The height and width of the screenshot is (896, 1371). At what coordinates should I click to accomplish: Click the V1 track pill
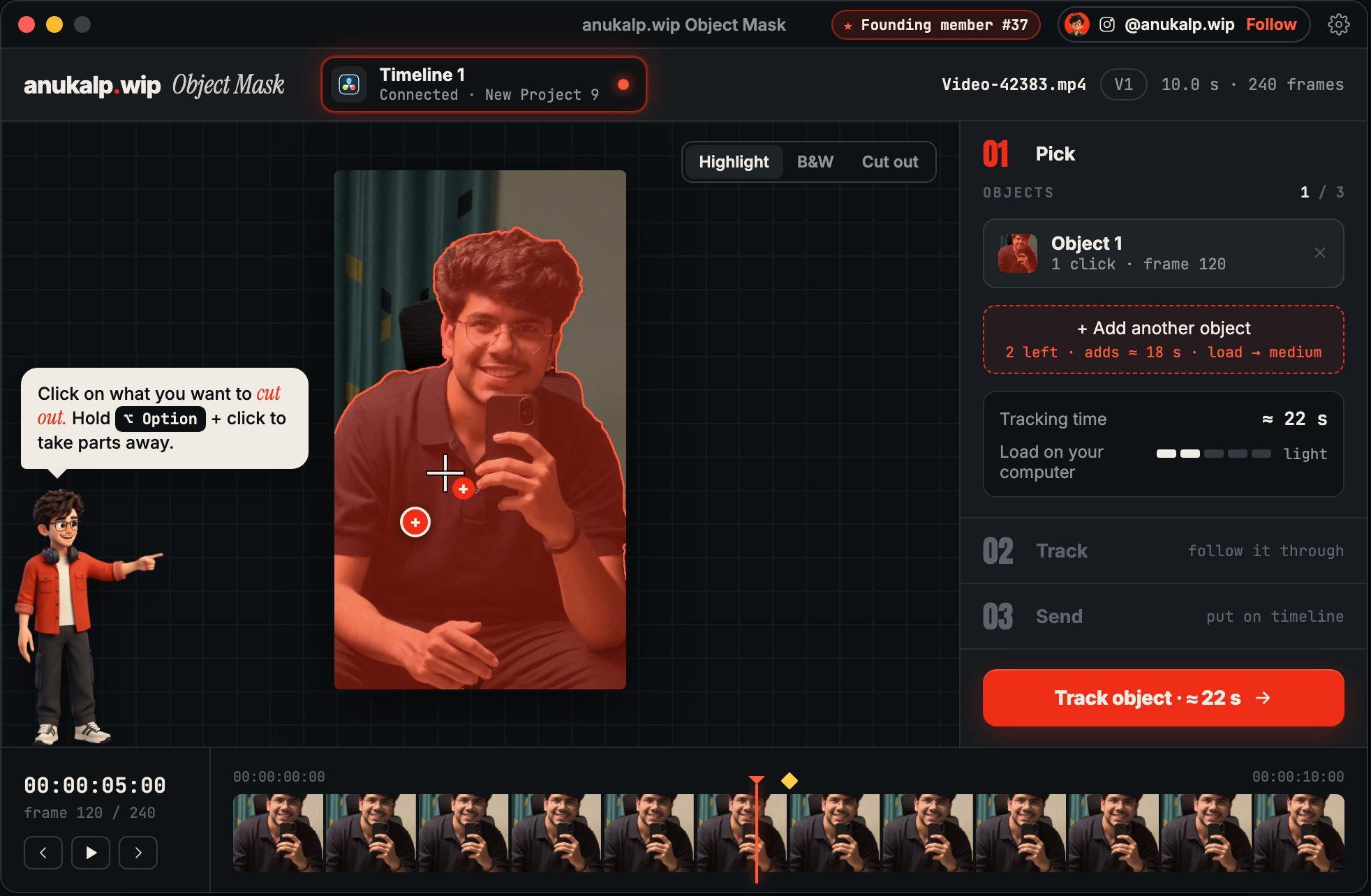tap(1123, 84)
